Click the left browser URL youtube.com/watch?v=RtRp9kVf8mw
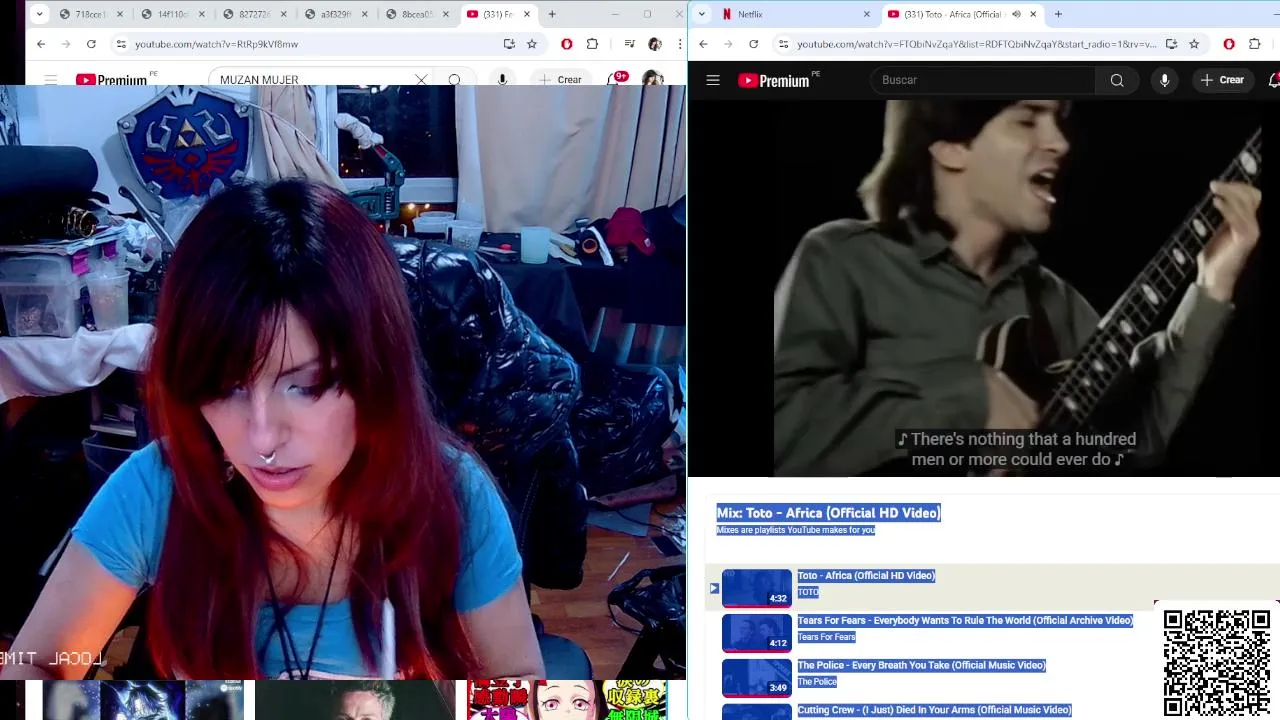The width and height of the screenshot is (1280, 720). click(216, 44)
